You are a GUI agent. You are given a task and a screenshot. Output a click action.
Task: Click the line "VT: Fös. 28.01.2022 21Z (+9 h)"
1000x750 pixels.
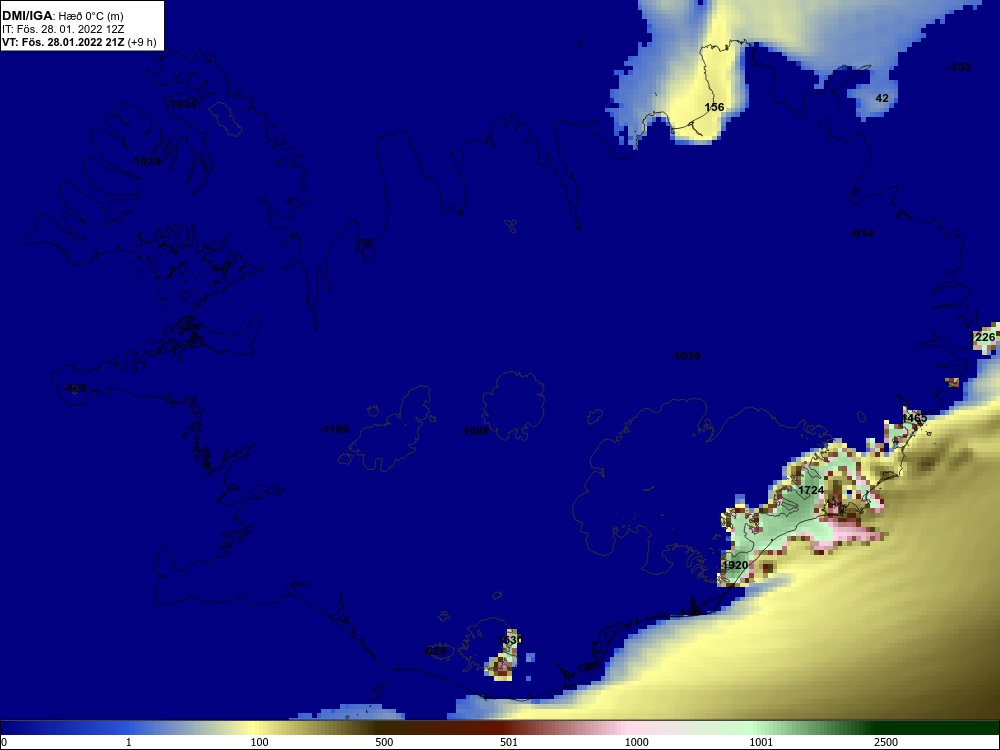point(79,43)
